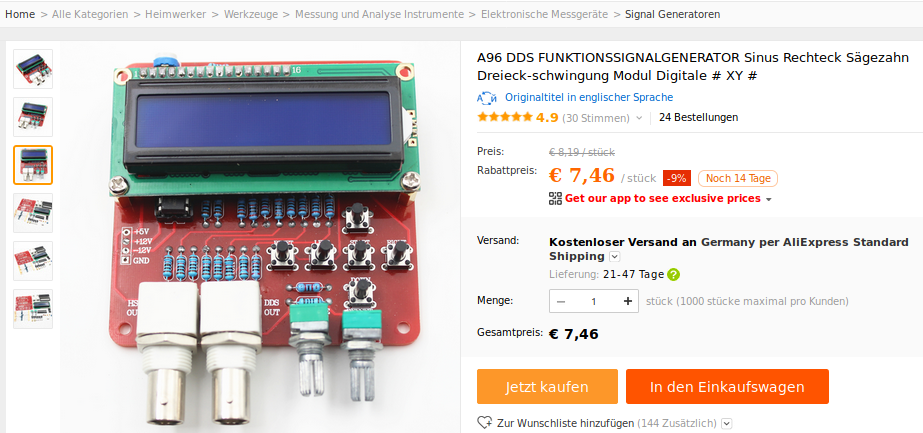Click the five-star rating icons
923x433 pixels.
coord(504,117)
